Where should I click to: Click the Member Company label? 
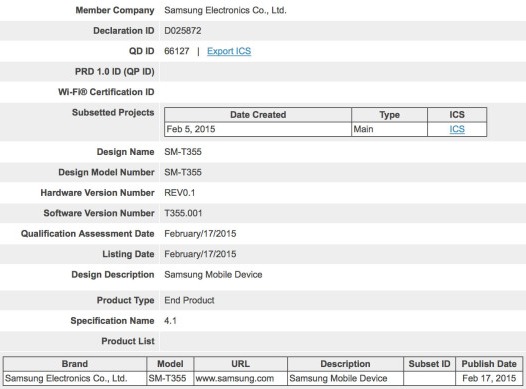click(115, 10)
